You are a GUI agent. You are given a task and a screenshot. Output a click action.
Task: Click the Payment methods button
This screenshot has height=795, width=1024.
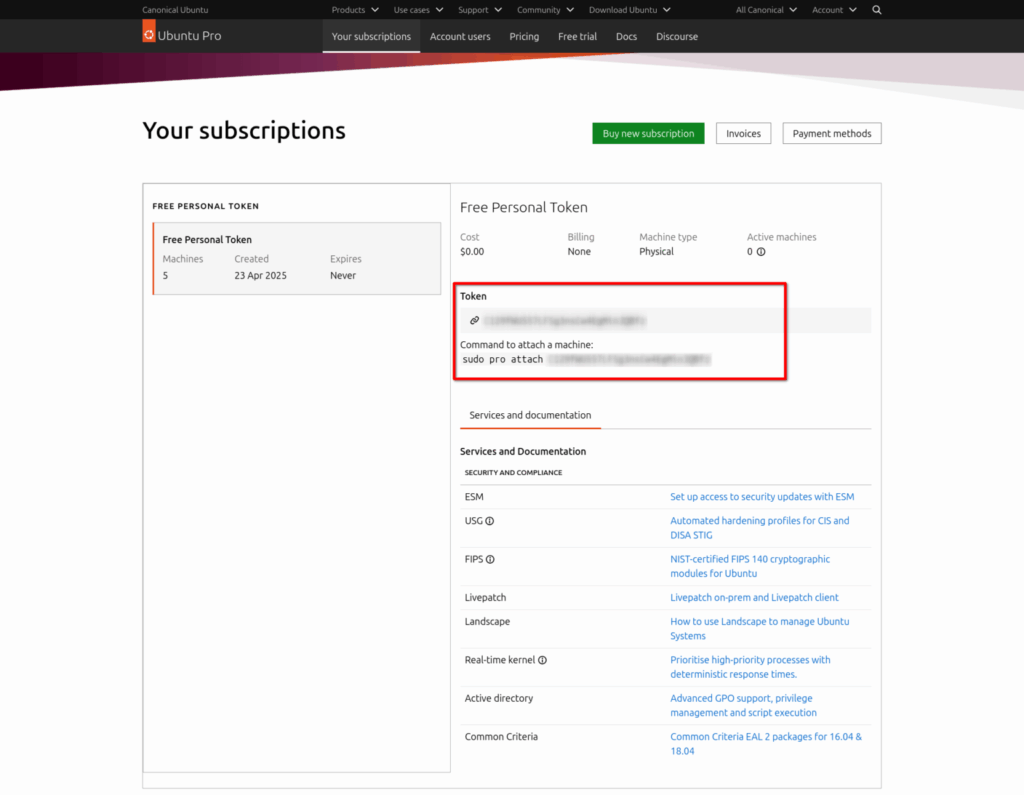click(831, 132)
